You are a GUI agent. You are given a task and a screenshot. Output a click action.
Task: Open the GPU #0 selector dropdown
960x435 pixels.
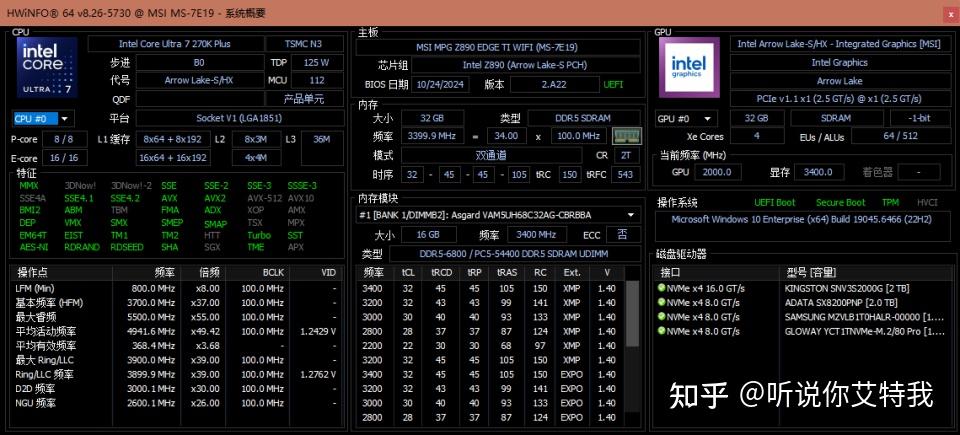(x=686, y=119)
